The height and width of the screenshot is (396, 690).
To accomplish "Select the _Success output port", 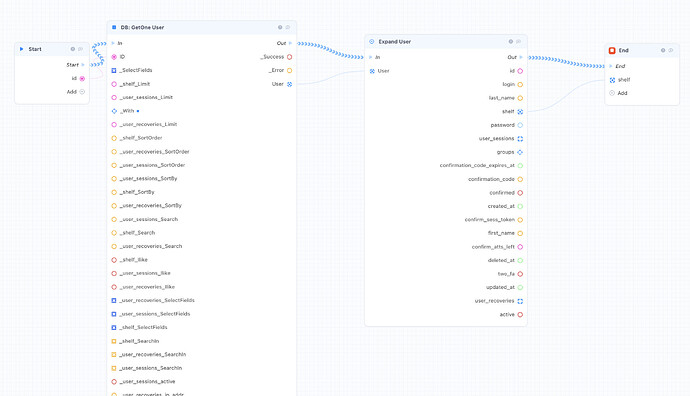I will 290,57.
